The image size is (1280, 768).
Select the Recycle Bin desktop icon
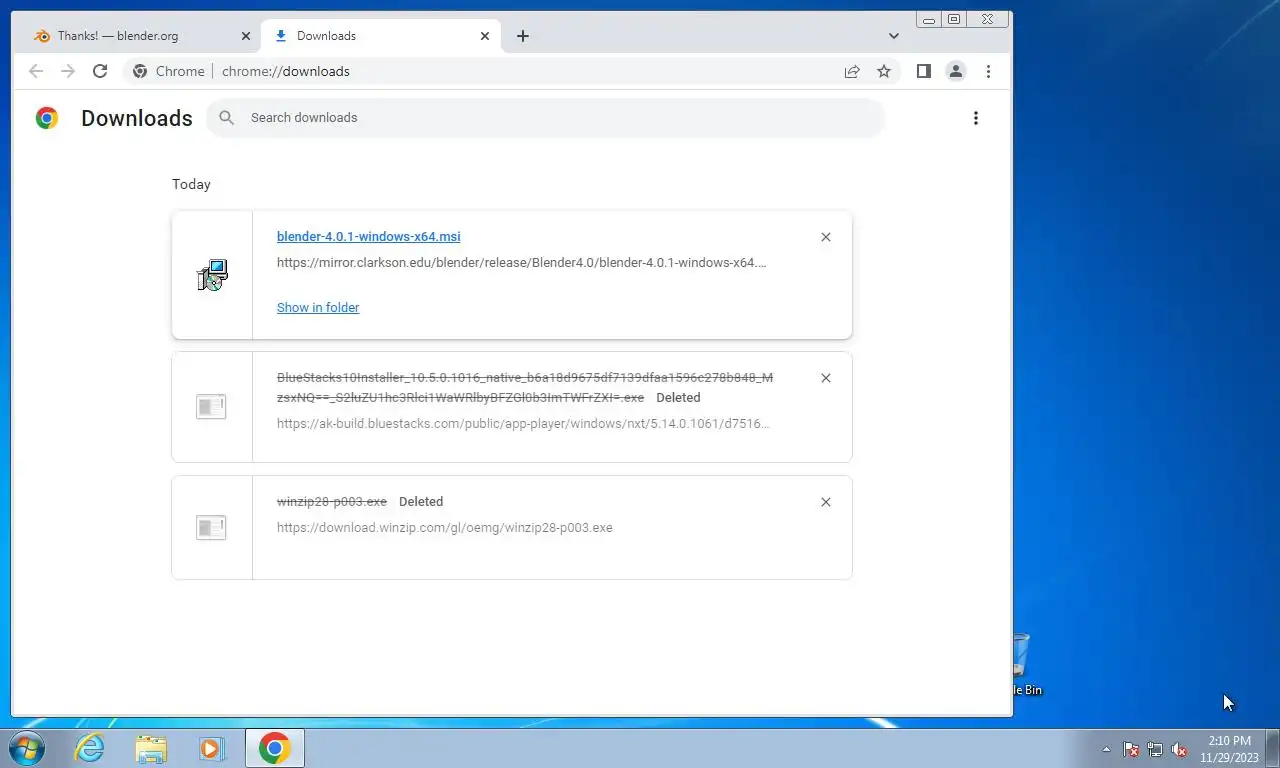click(x=1025, y=665)
